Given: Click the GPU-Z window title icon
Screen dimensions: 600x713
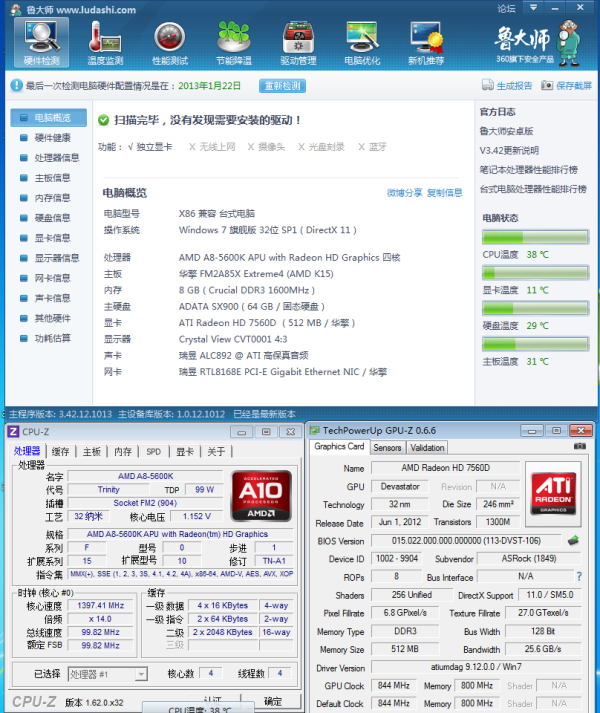Looking at the screenshot, I should click(314, 430).
